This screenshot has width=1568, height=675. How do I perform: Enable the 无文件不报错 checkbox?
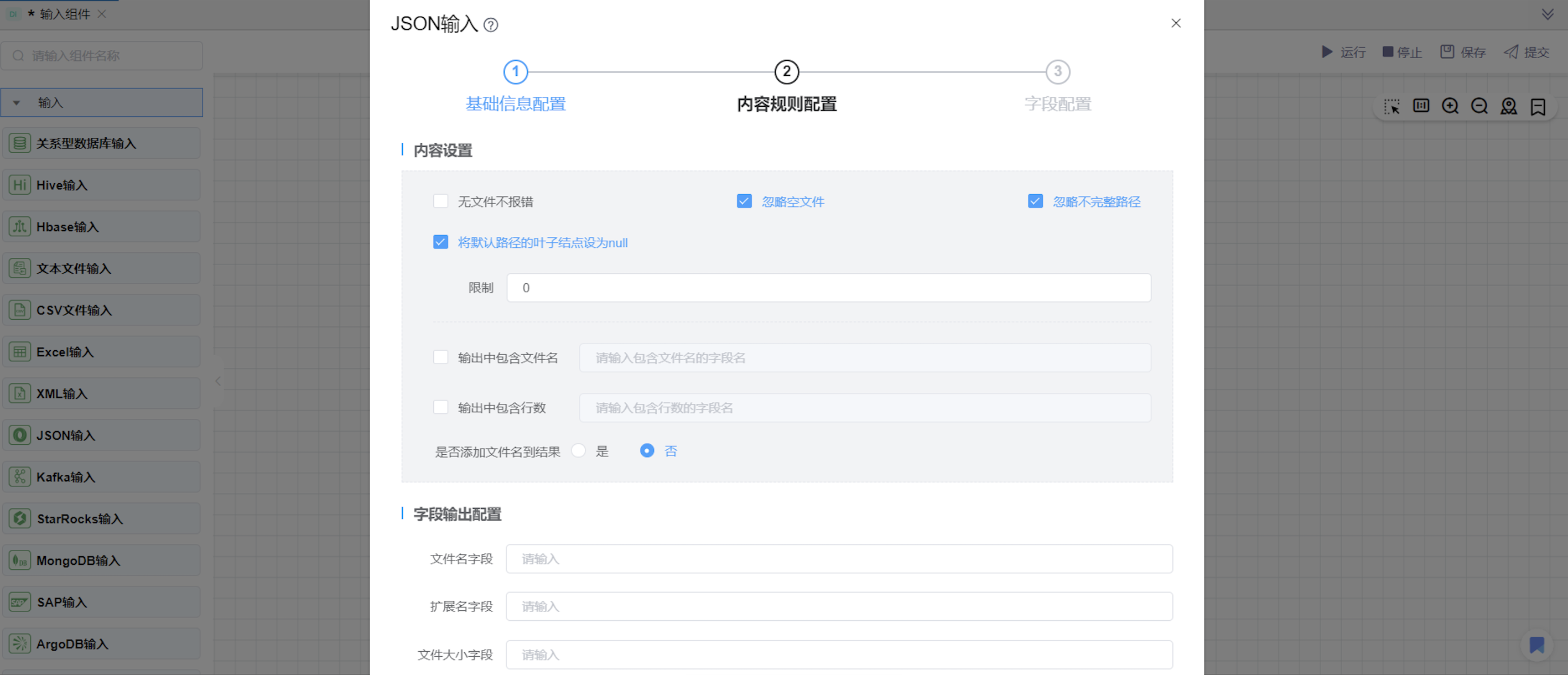point(441,201)
